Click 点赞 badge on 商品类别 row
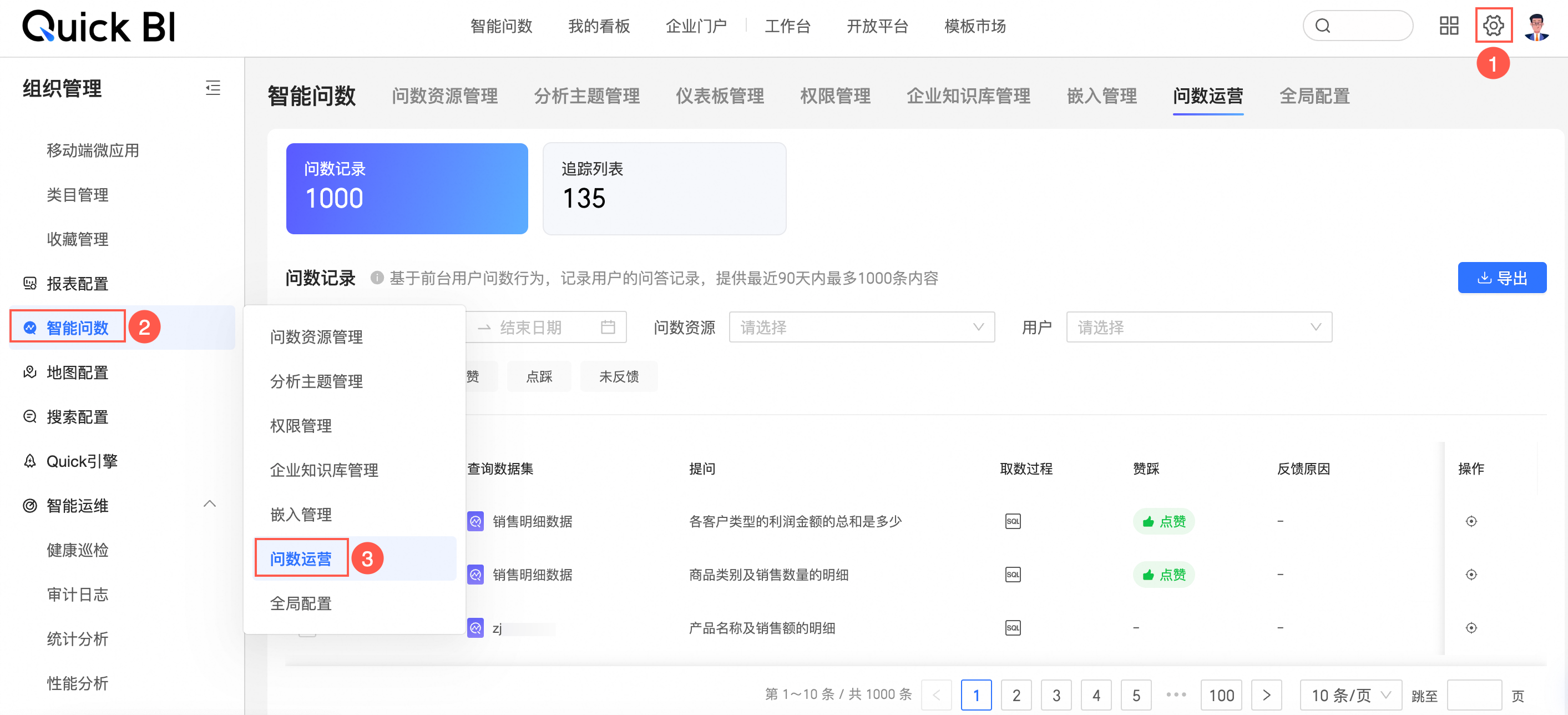 [x=1163, y=575]
